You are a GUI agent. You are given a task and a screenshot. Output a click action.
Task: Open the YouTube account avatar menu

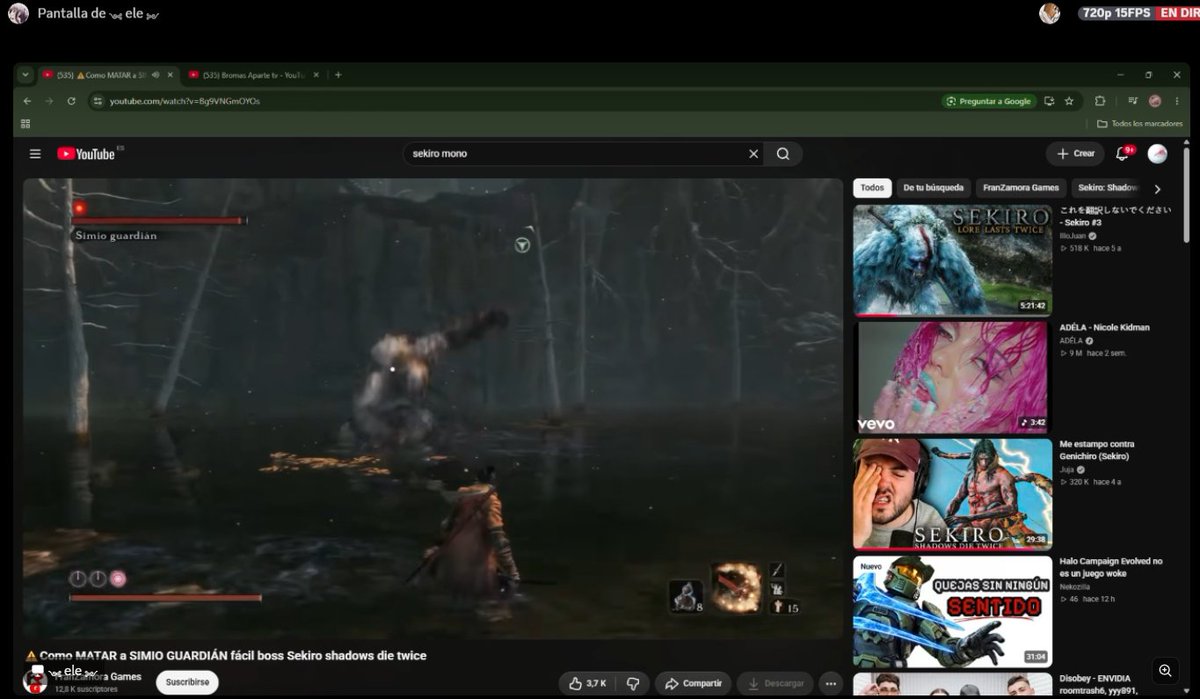pyautogui.click(x=1157, y=154)
